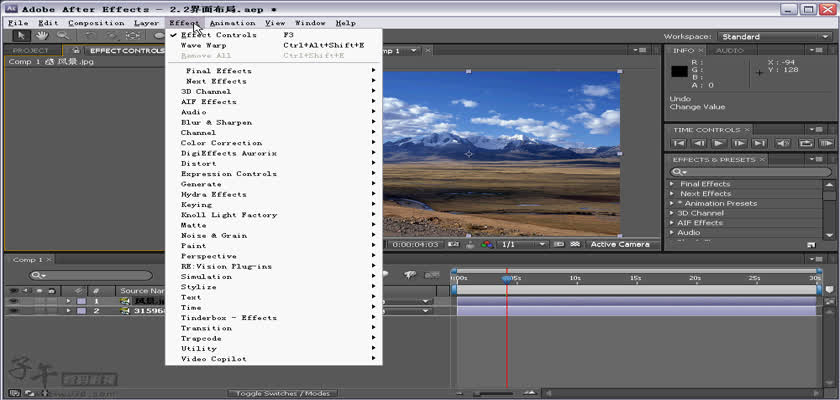Screen dimensions: 840x400
Task: Click the Active Camera view button
Action: coord(620,244)
